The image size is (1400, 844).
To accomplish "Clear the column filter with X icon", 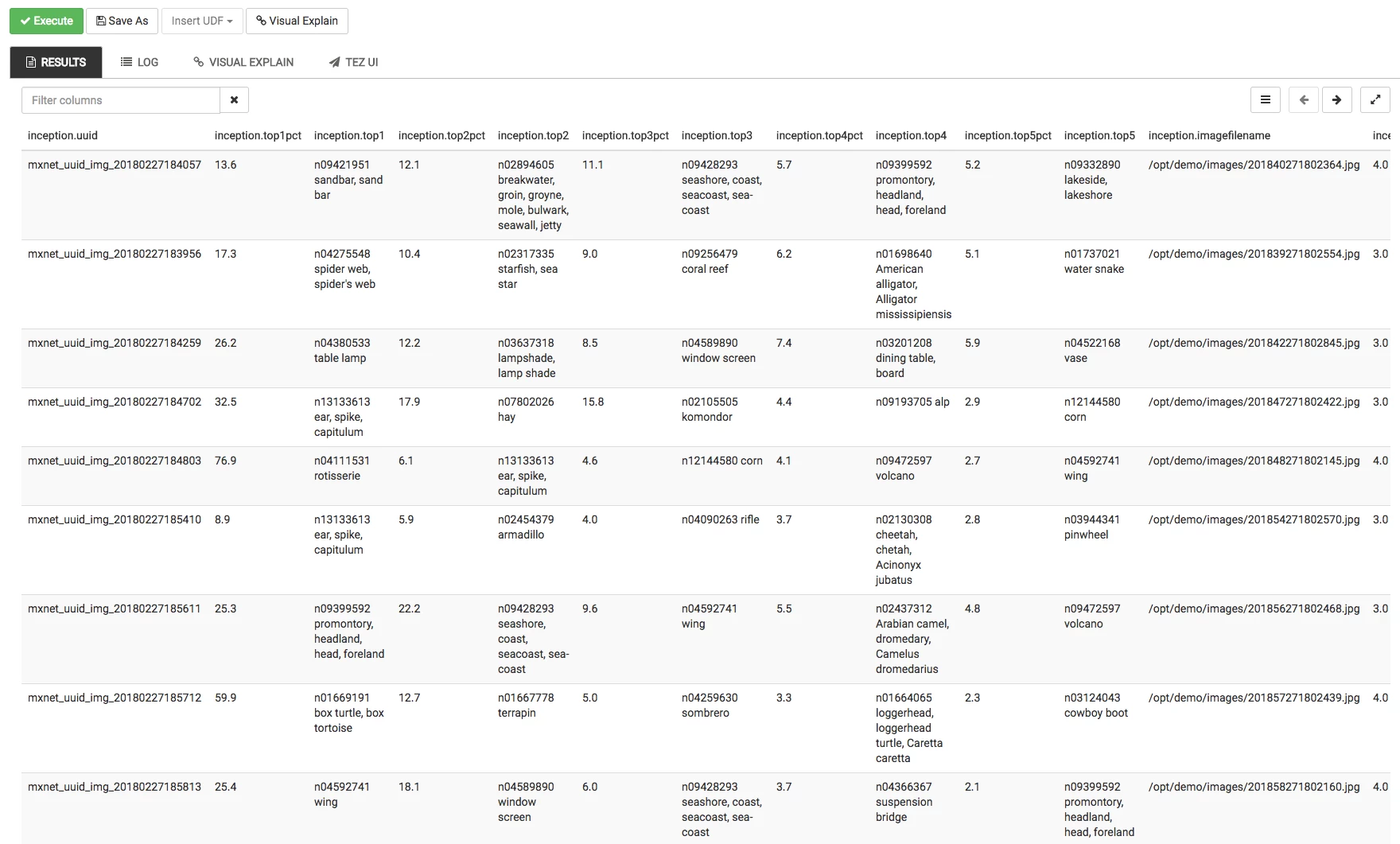I will pos(235,100).
